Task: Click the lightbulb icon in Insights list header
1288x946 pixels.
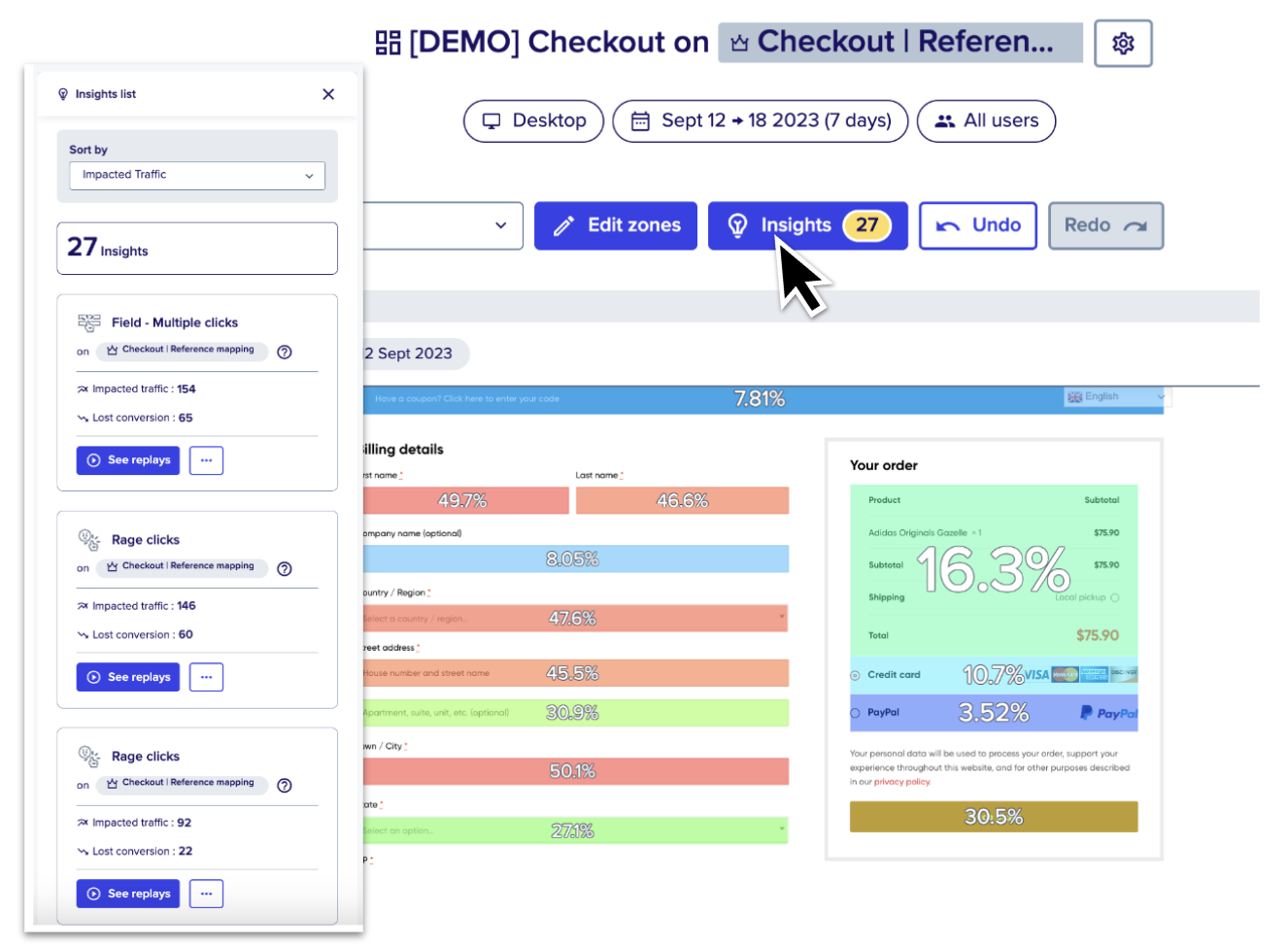Action: (x=63, y=94)
